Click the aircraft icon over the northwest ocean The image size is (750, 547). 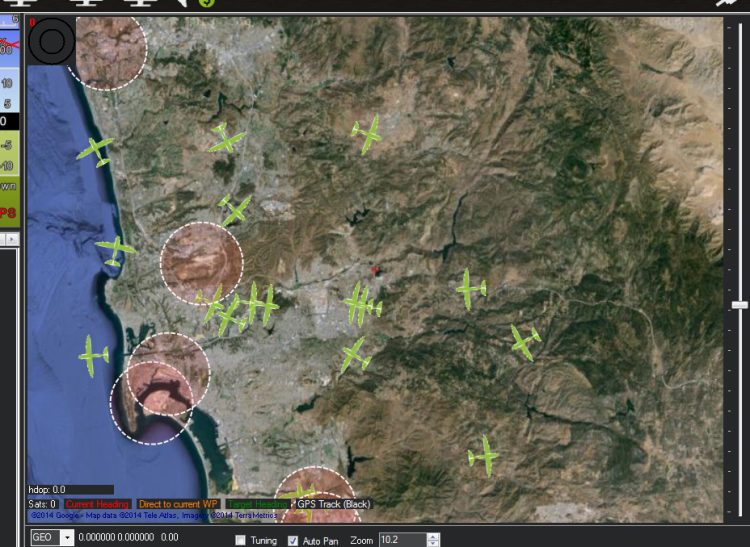click(x=96, y=150)
